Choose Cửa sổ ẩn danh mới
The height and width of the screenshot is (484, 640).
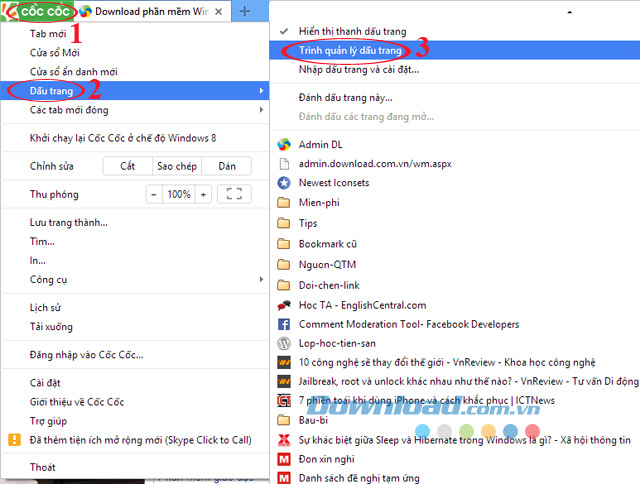coord(73,72)
